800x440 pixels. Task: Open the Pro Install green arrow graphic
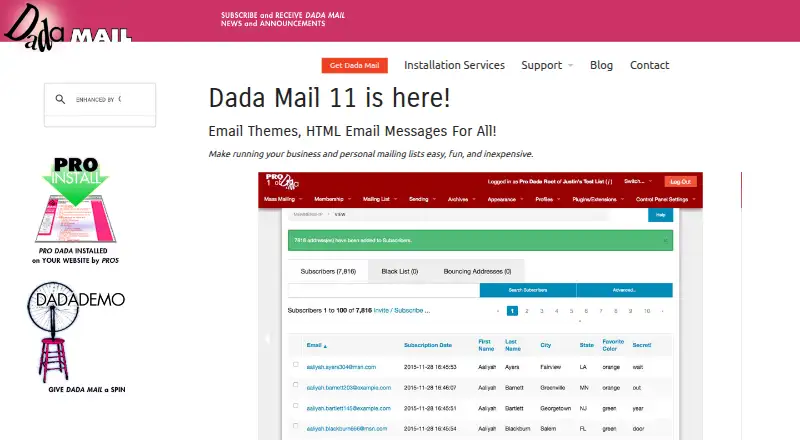(76, 199)
